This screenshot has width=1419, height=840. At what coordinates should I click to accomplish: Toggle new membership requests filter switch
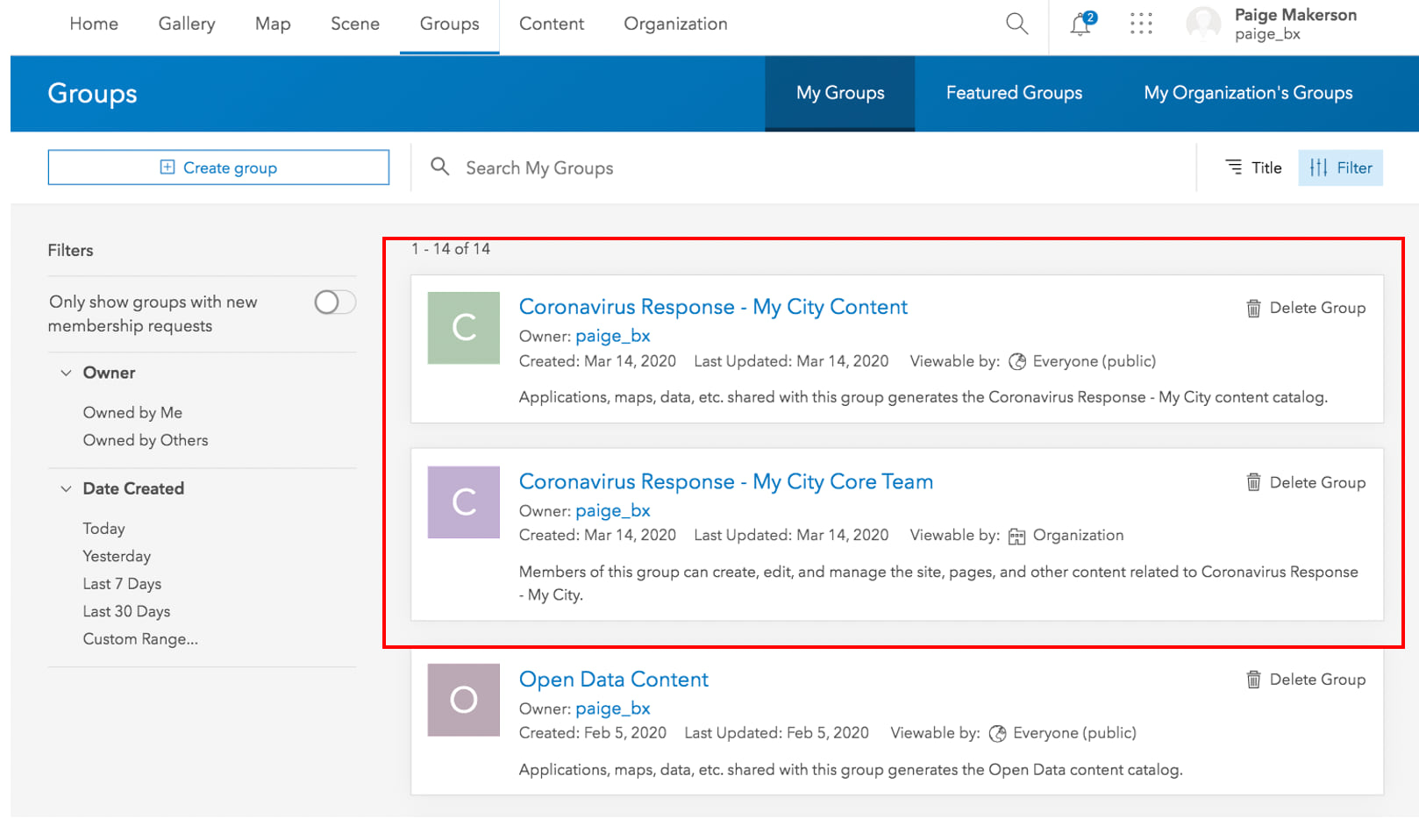(x=335, y=303)
